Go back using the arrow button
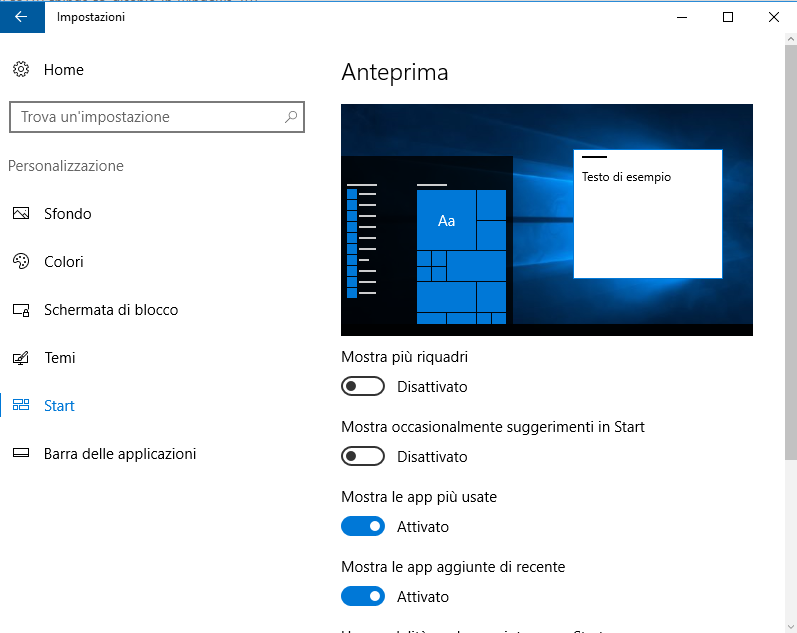 (x=22, y=17)
